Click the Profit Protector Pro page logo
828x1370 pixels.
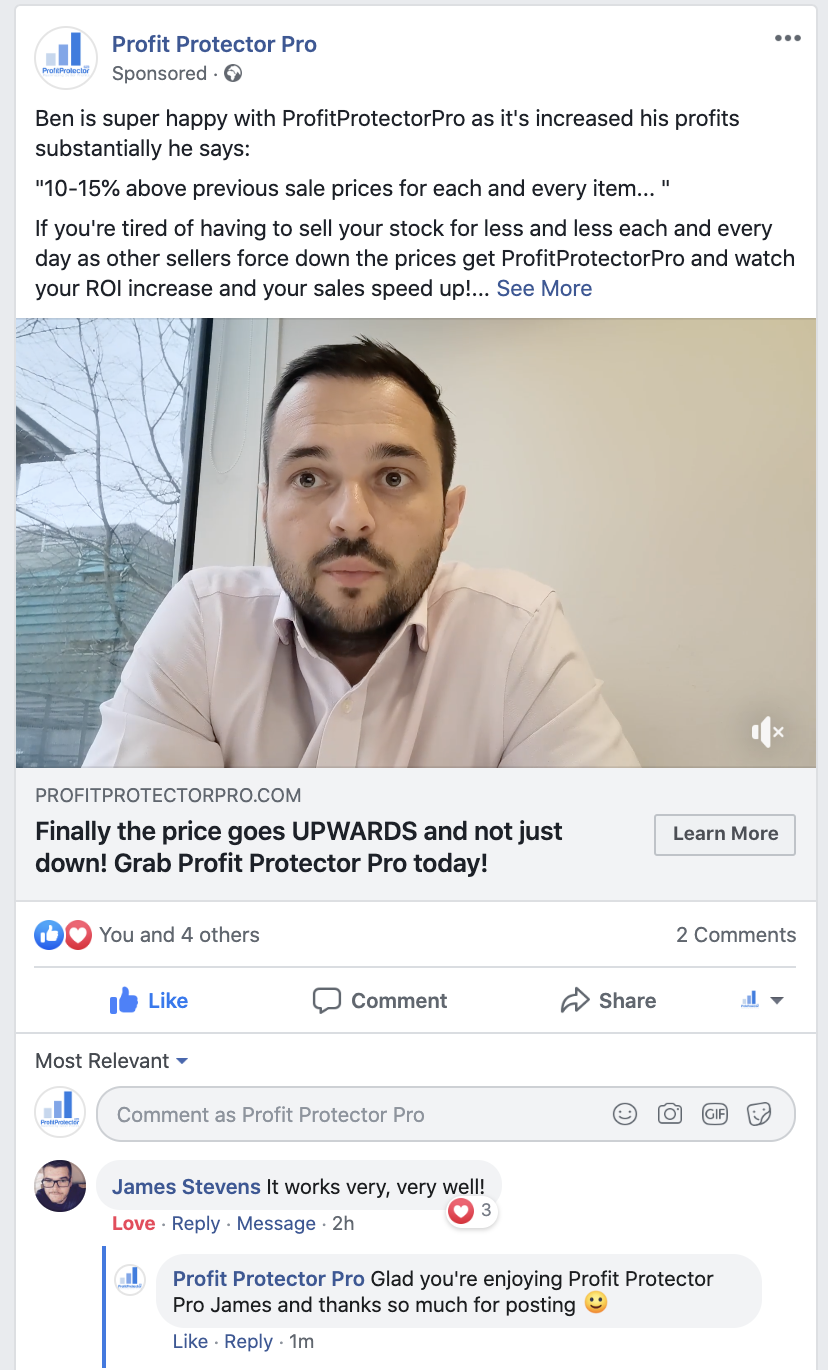(66, 58)
